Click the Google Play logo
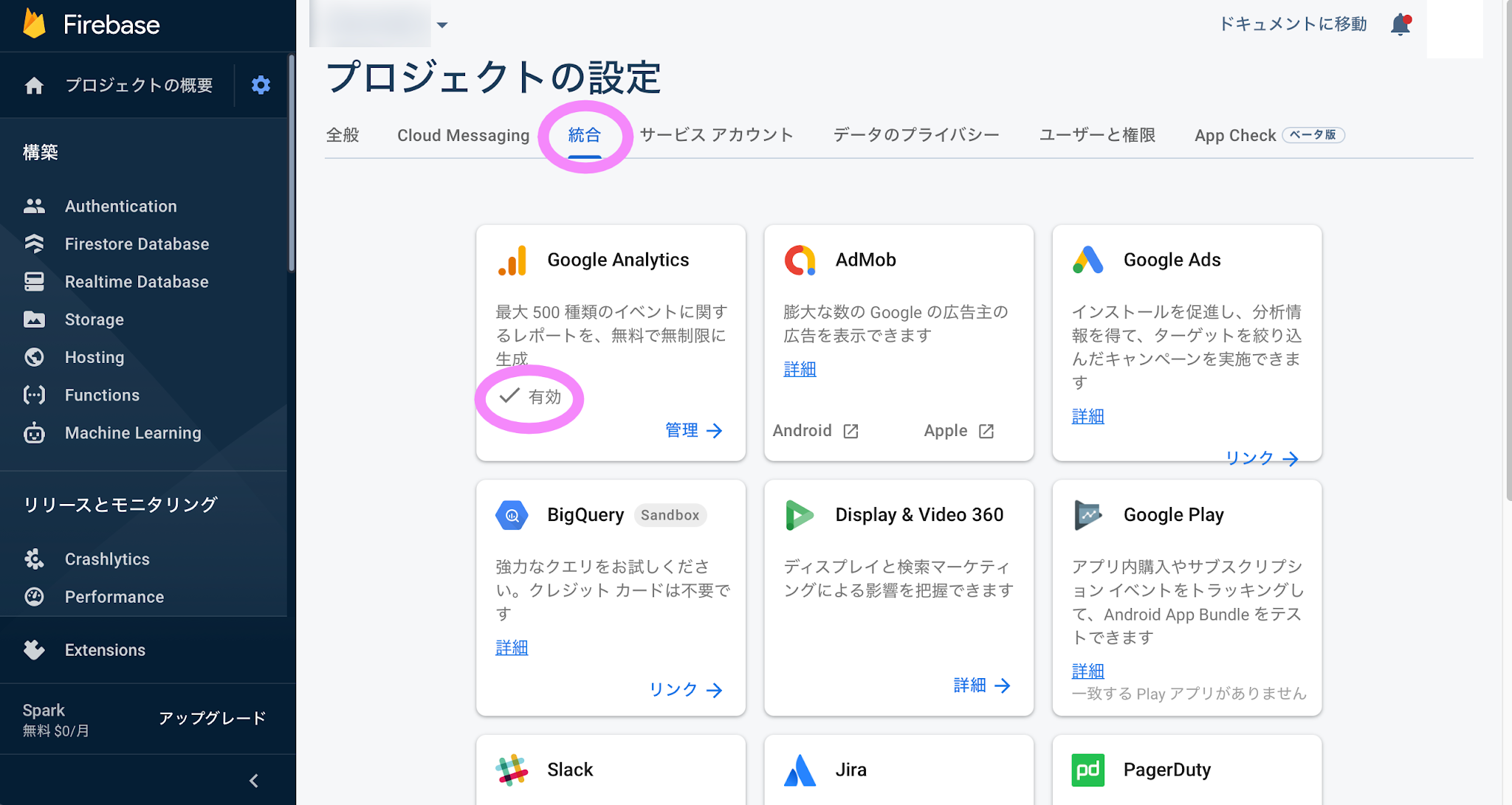This screenshot has height=805, width=1512. tap(1088, 515)
